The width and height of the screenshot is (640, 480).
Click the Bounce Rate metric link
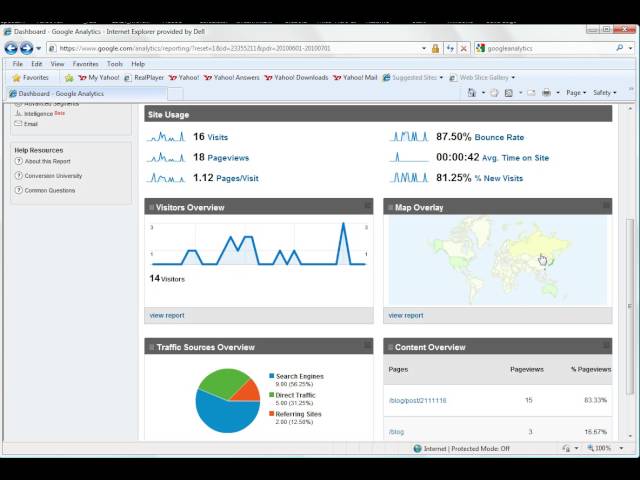[499, 138]
